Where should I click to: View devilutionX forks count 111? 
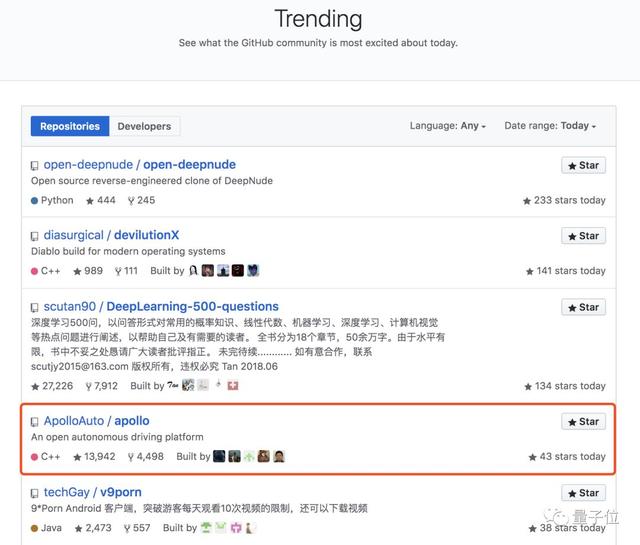pos(126,271)
